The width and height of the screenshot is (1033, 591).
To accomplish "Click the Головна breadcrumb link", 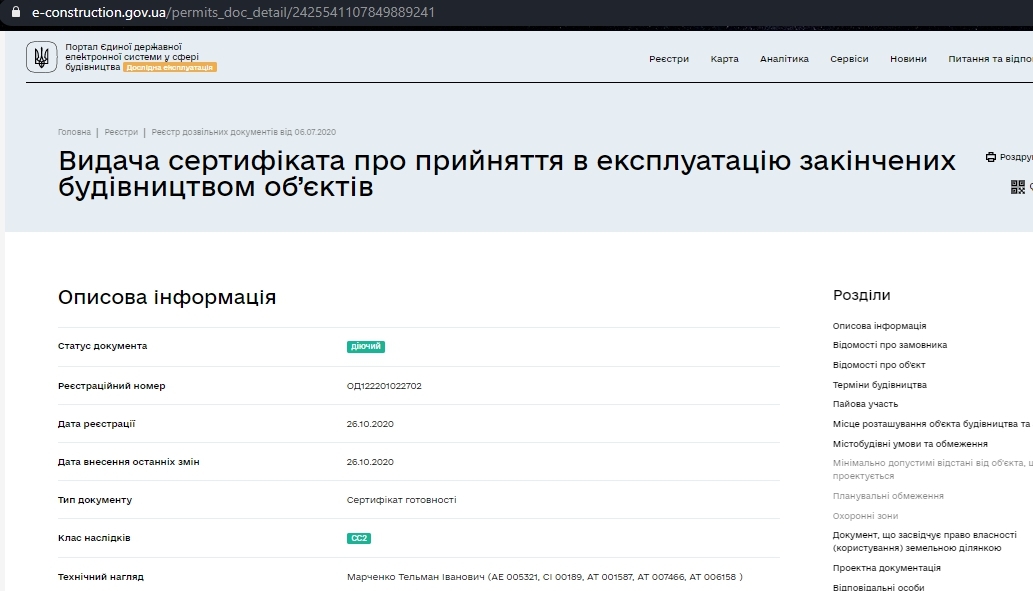I will click(74, 132).
